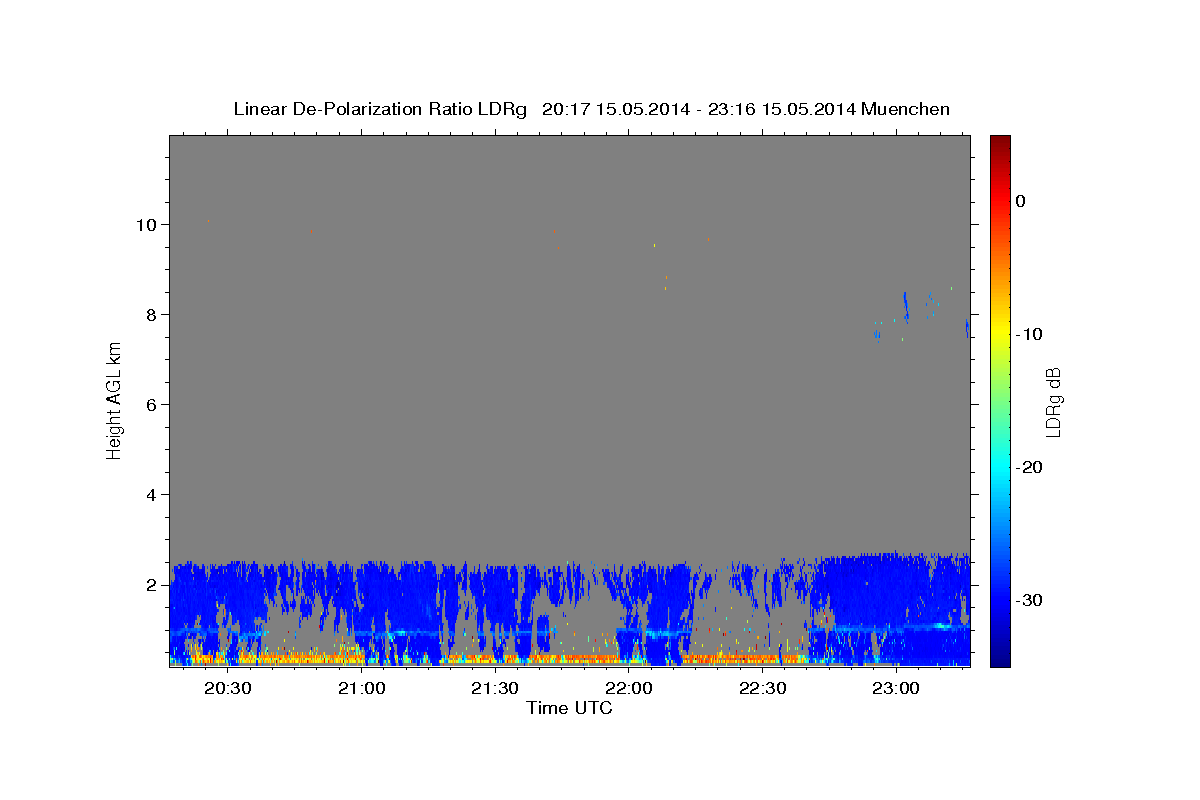This screenshot has height=800, width=1200.
Task: Select the 21:30 time axis label
Action: tap(495, 689)
